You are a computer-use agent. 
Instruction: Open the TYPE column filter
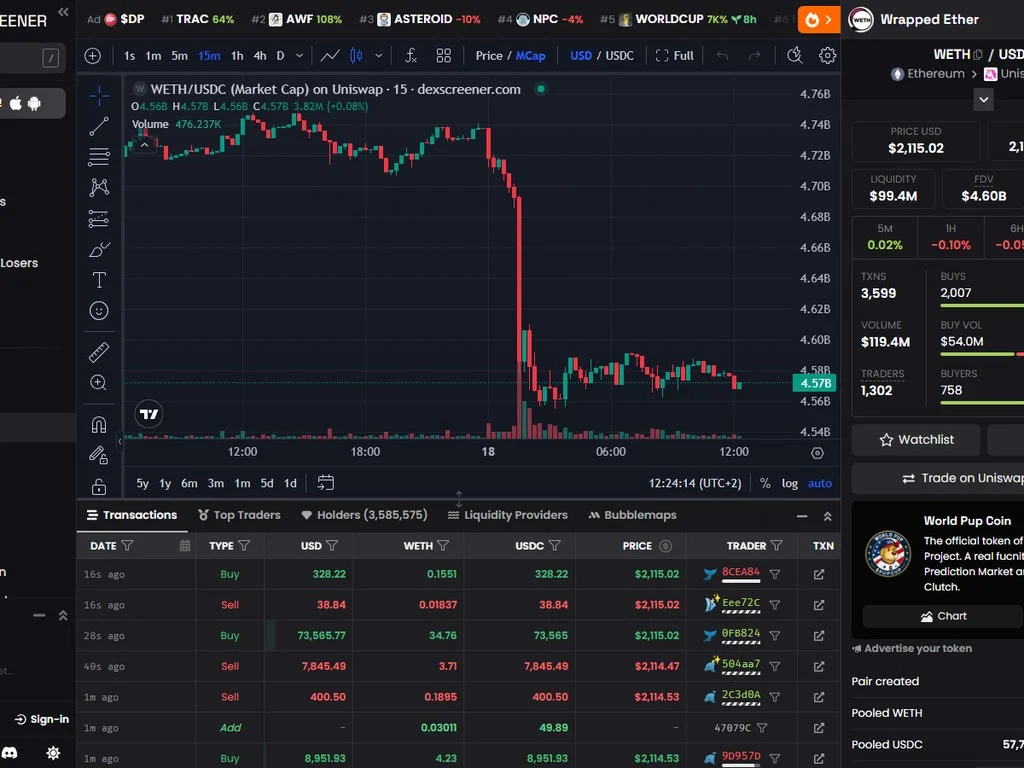(x=244, y=545)
